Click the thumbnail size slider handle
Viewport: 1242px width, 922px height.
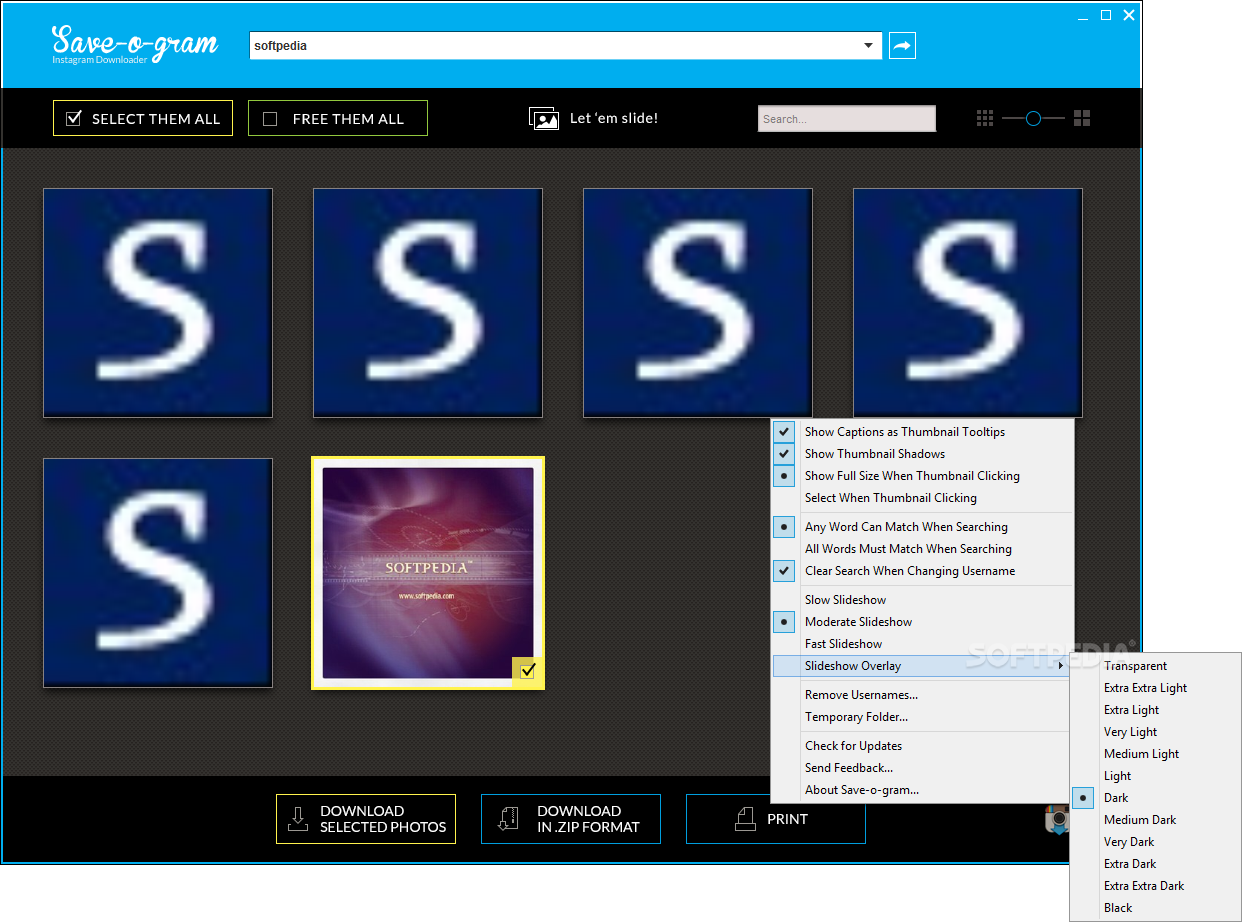point(1033,118)
